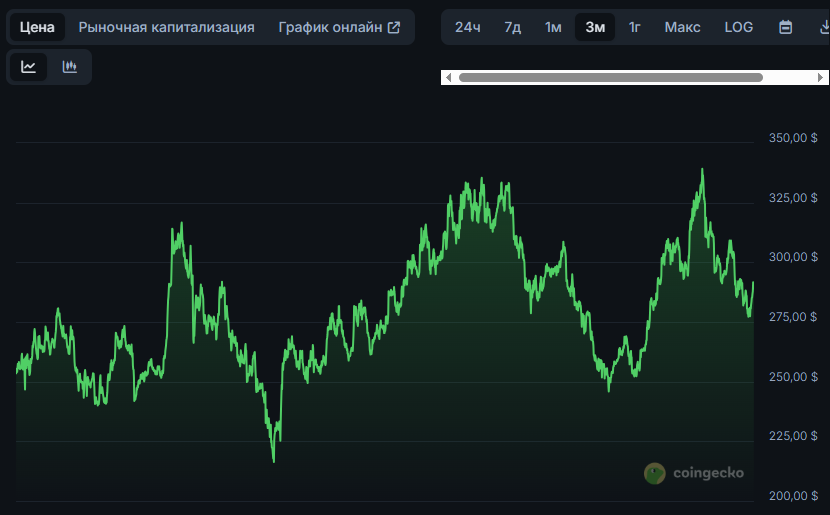Click the scrollbar right arrow
830x515 pixels.
[x=821, y=77]
